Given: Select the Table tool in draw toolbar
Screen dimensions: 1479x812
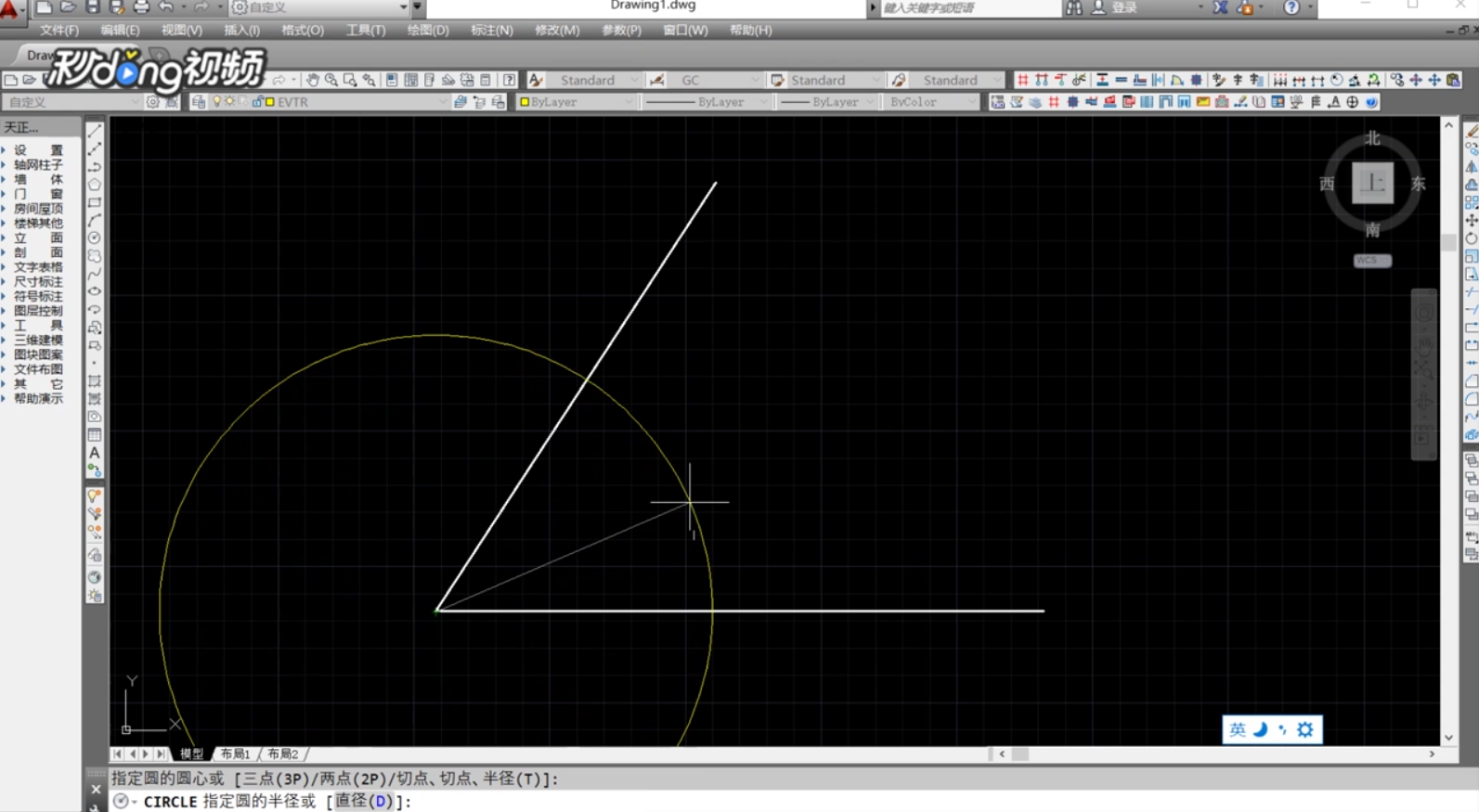Looking at the screenshot, I should click(x=94, y=434).
